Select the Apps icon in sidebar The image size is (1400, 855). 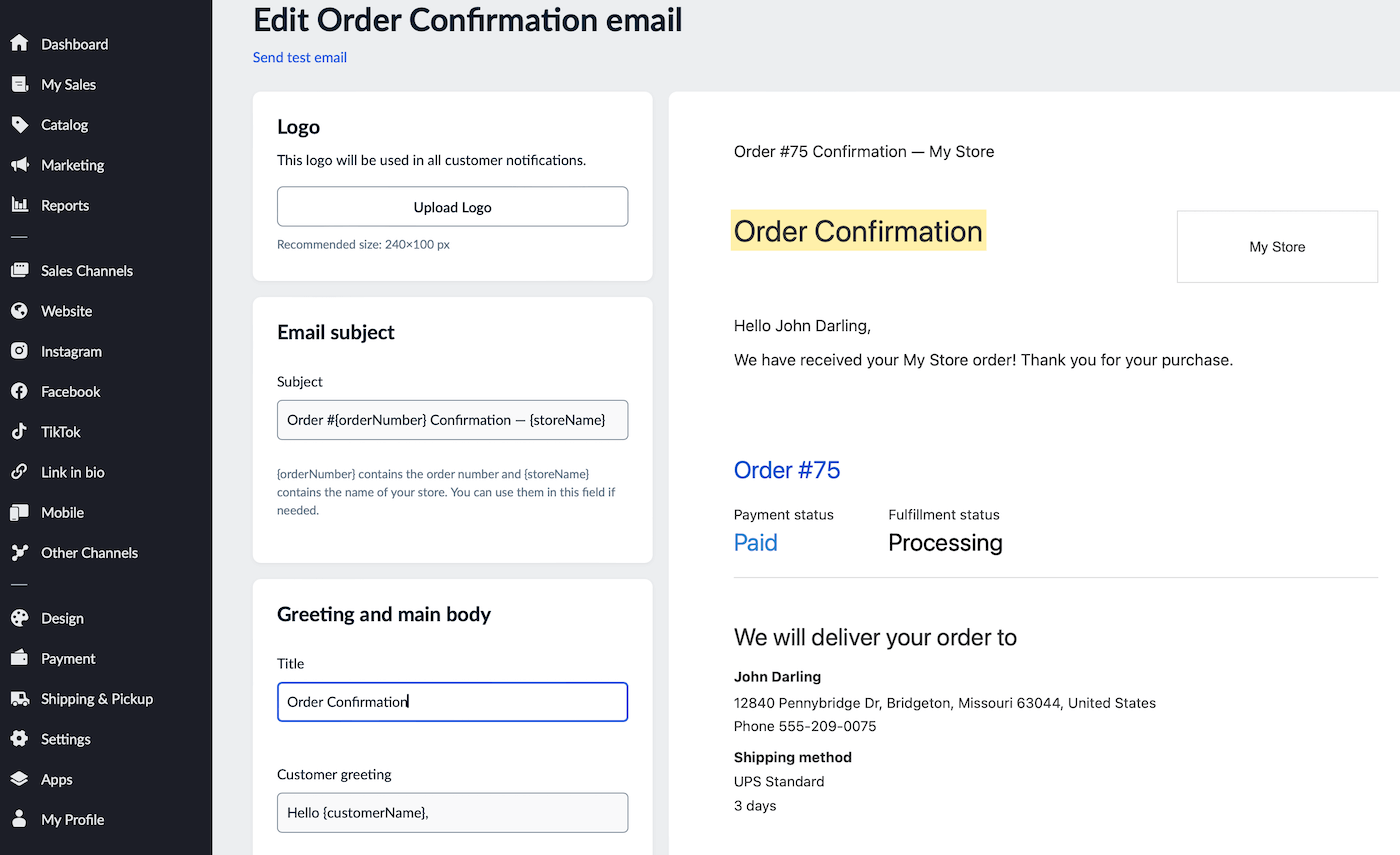pyautogui.click(x=20, y=778)
